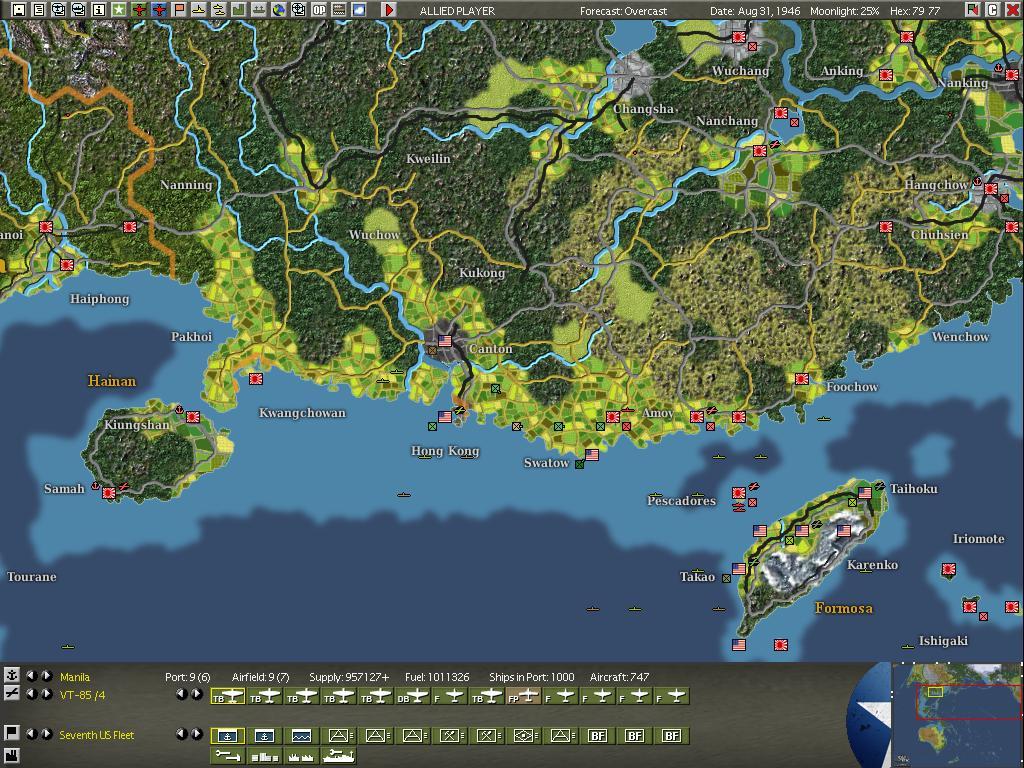Click the red plane icon on green background
Screen dimensions: 1024x768
coord(139,10)
